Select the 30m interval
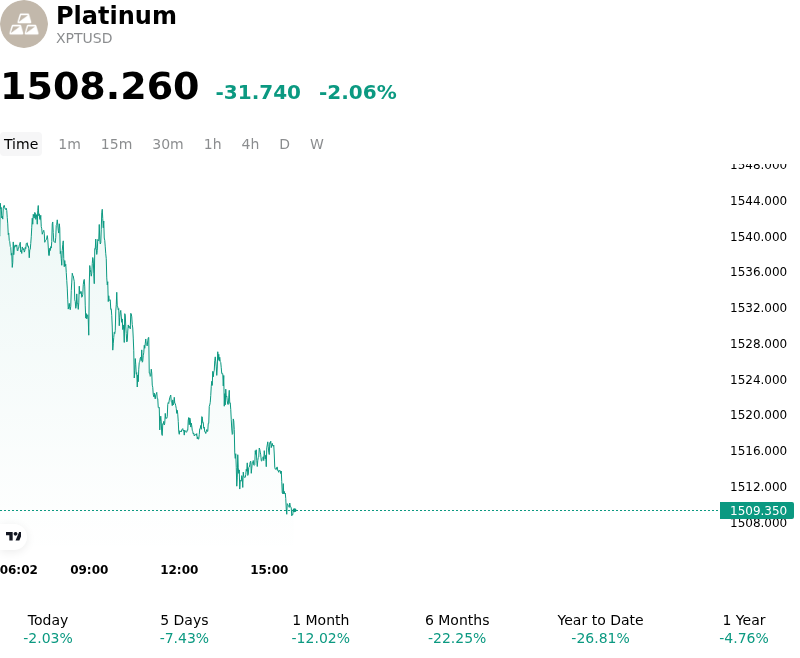This screenshot has height=658, width=800. tap(168, 144)
